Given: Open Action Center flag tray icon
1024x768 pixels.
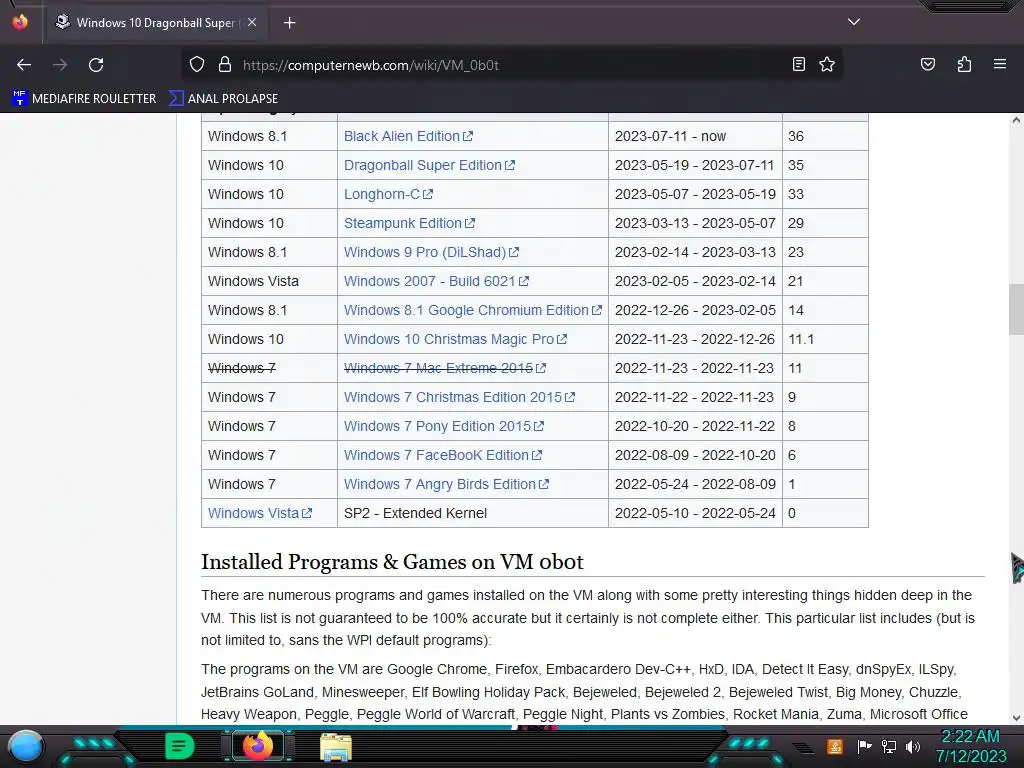Looking at the screenshot, I should point(864,746).
